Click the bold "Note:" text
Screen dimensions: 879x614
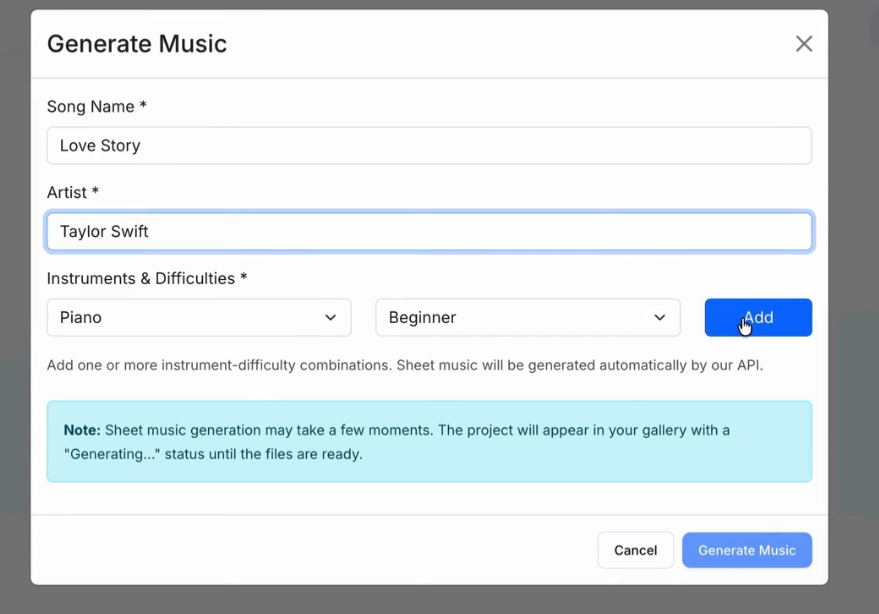coord(82,430)
